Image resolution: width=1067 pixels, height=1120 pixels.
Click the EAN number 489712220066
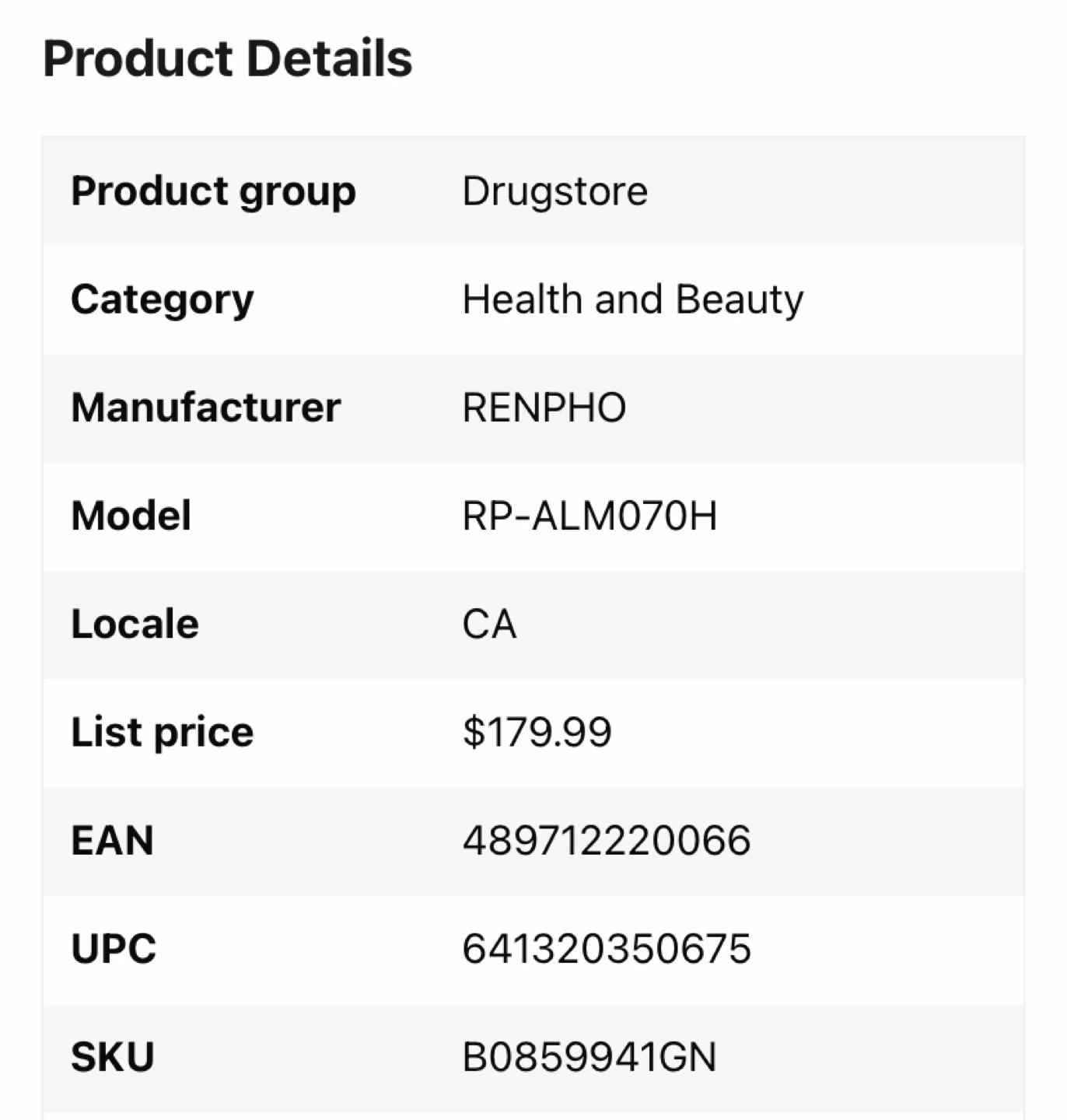606,841
